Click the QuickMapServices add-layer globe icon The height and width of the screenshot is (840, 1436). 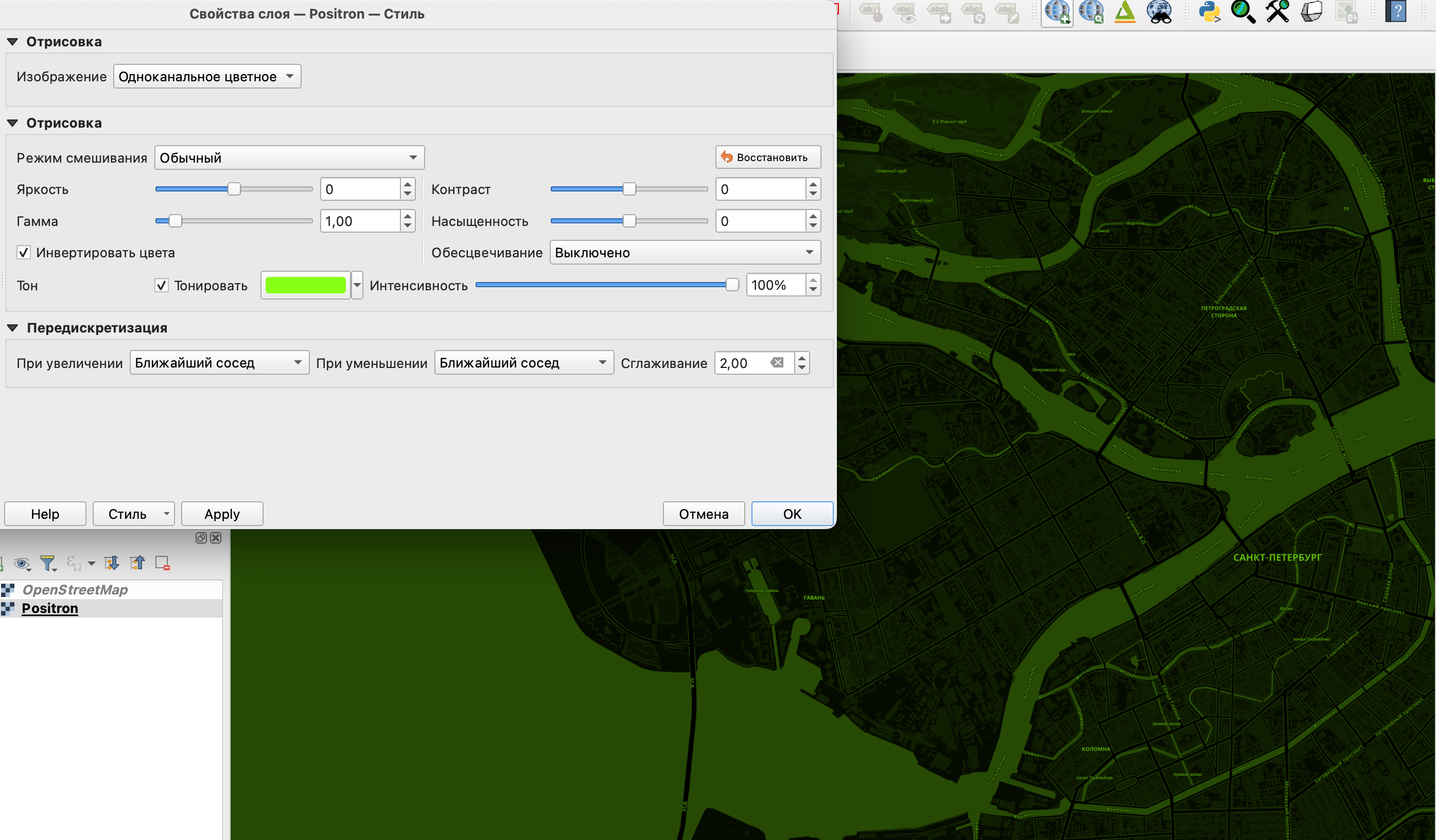[x=1057, y=11]
